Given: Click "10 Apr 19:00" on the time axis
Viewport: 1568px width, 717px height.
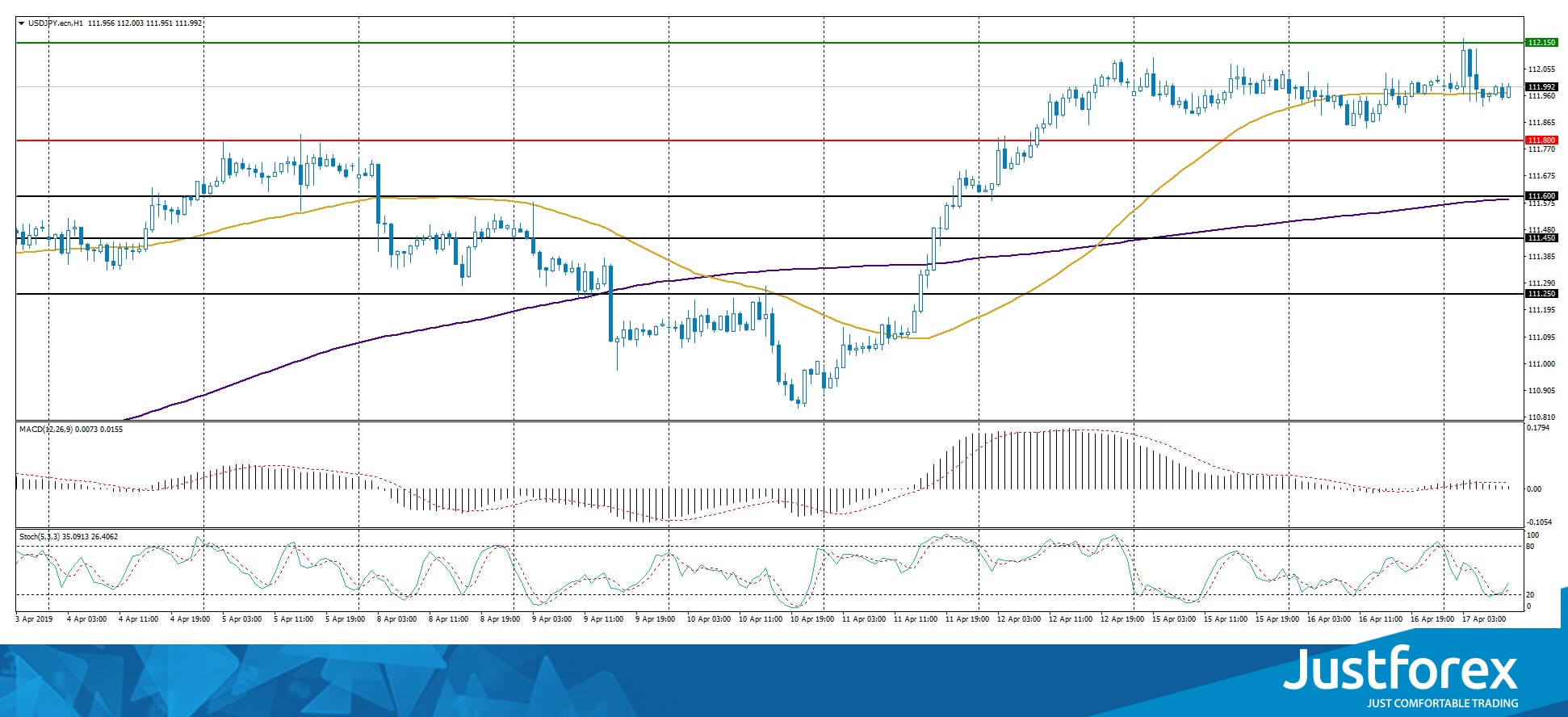Looking at the screenshot, I should pyautogui.click(x=812, y=619).
